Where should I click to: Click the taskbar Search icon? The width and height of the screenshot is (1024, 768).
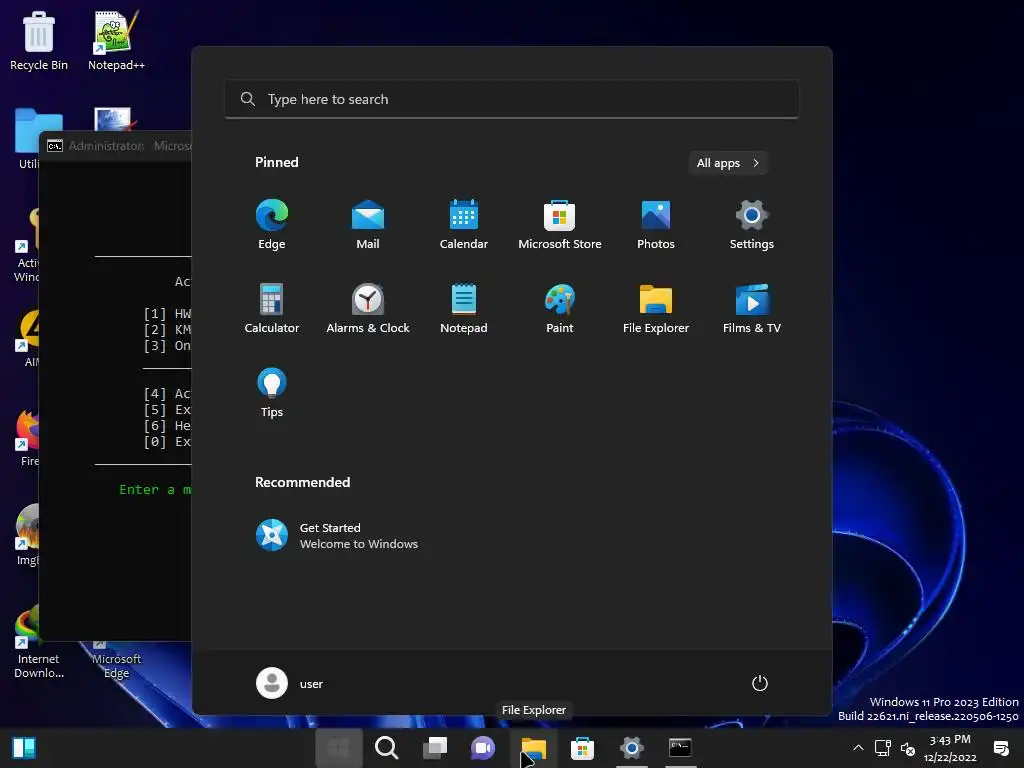click(x=387, y=748)
